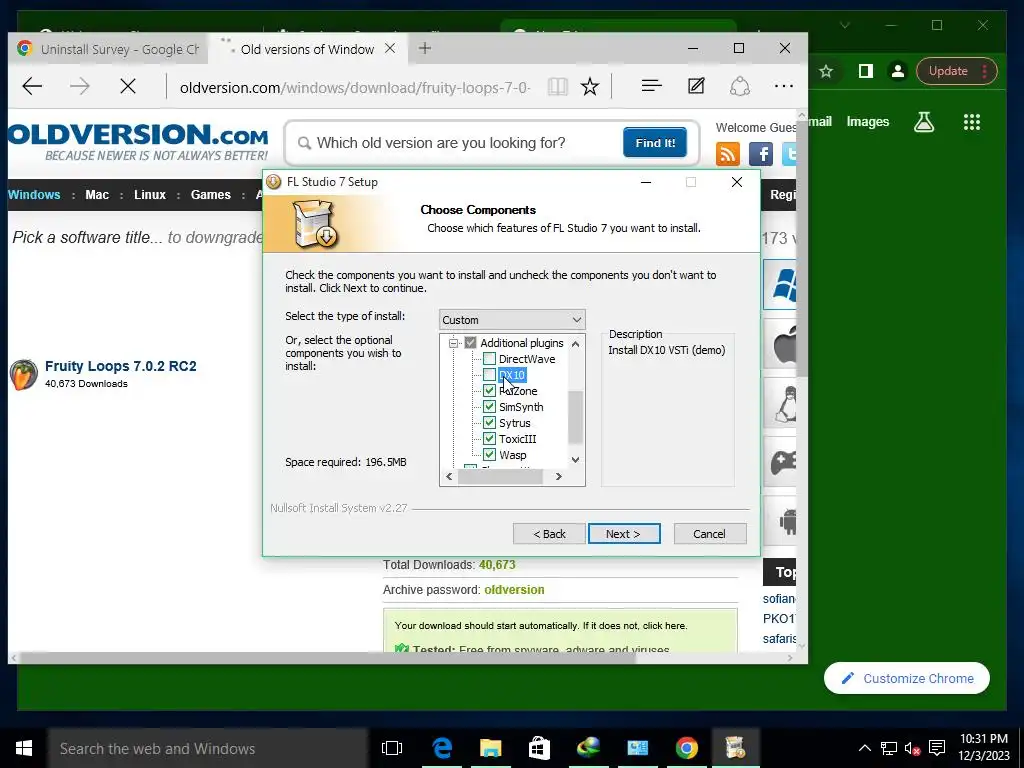Click the oldversion archive password link
The height and width of the screenshot is (768, 1024).
tap(514, 590)
